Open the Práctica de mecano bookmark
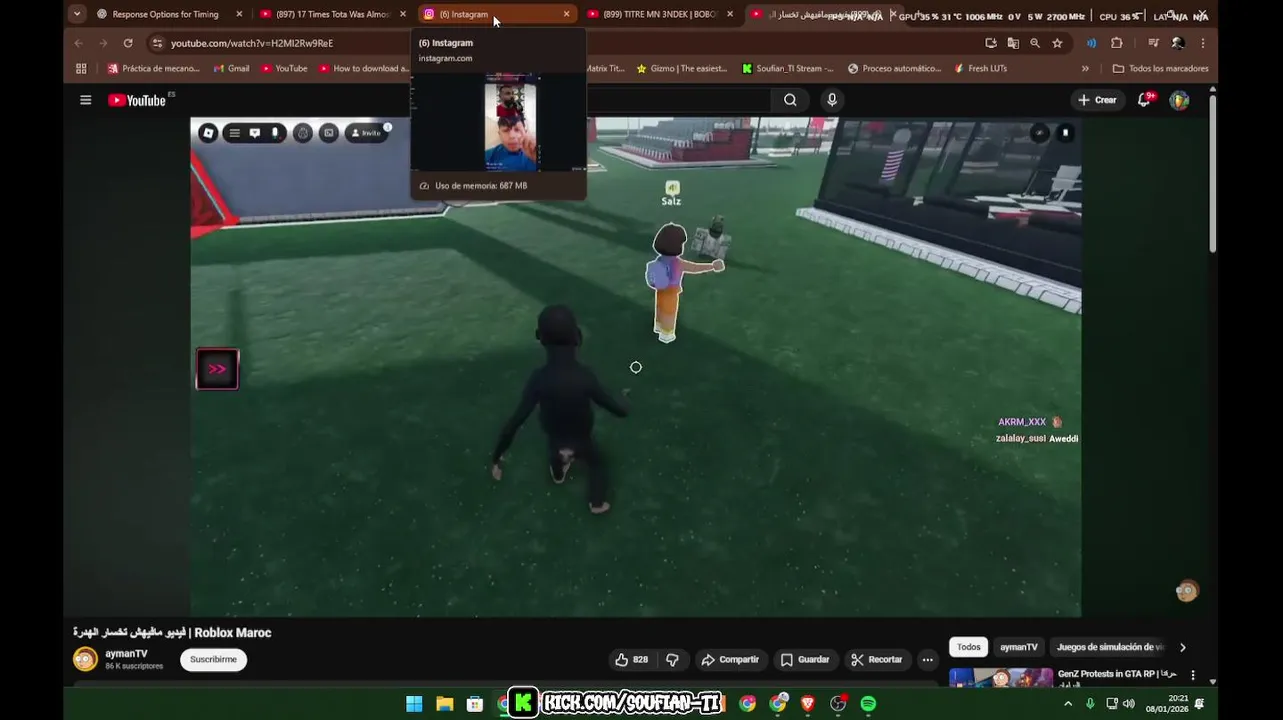This screenshot has width=1283, height=720. pyautogui.click(x=153, y=69)
